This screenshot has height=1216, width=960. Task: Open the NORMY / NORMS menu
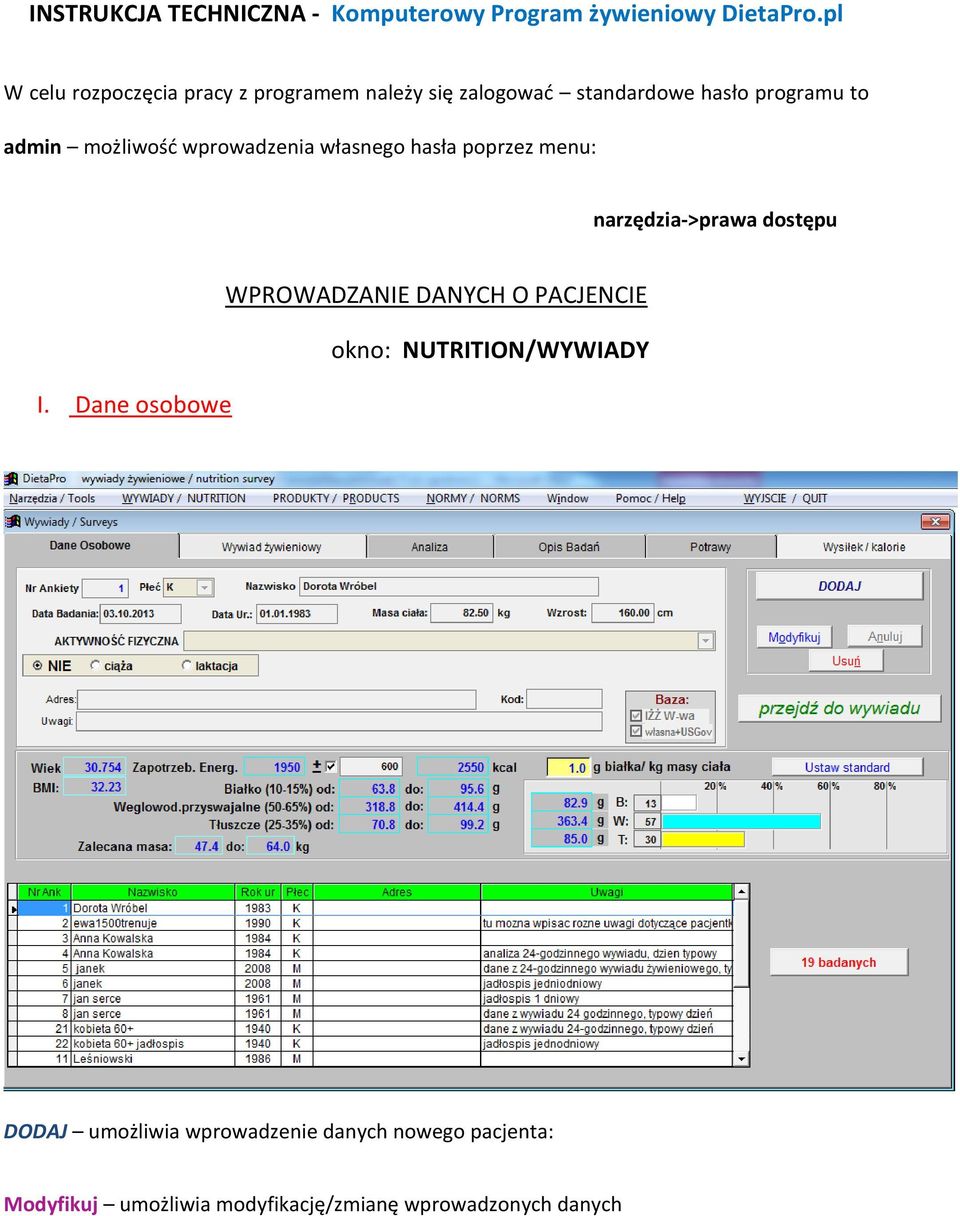coord(473,498)
